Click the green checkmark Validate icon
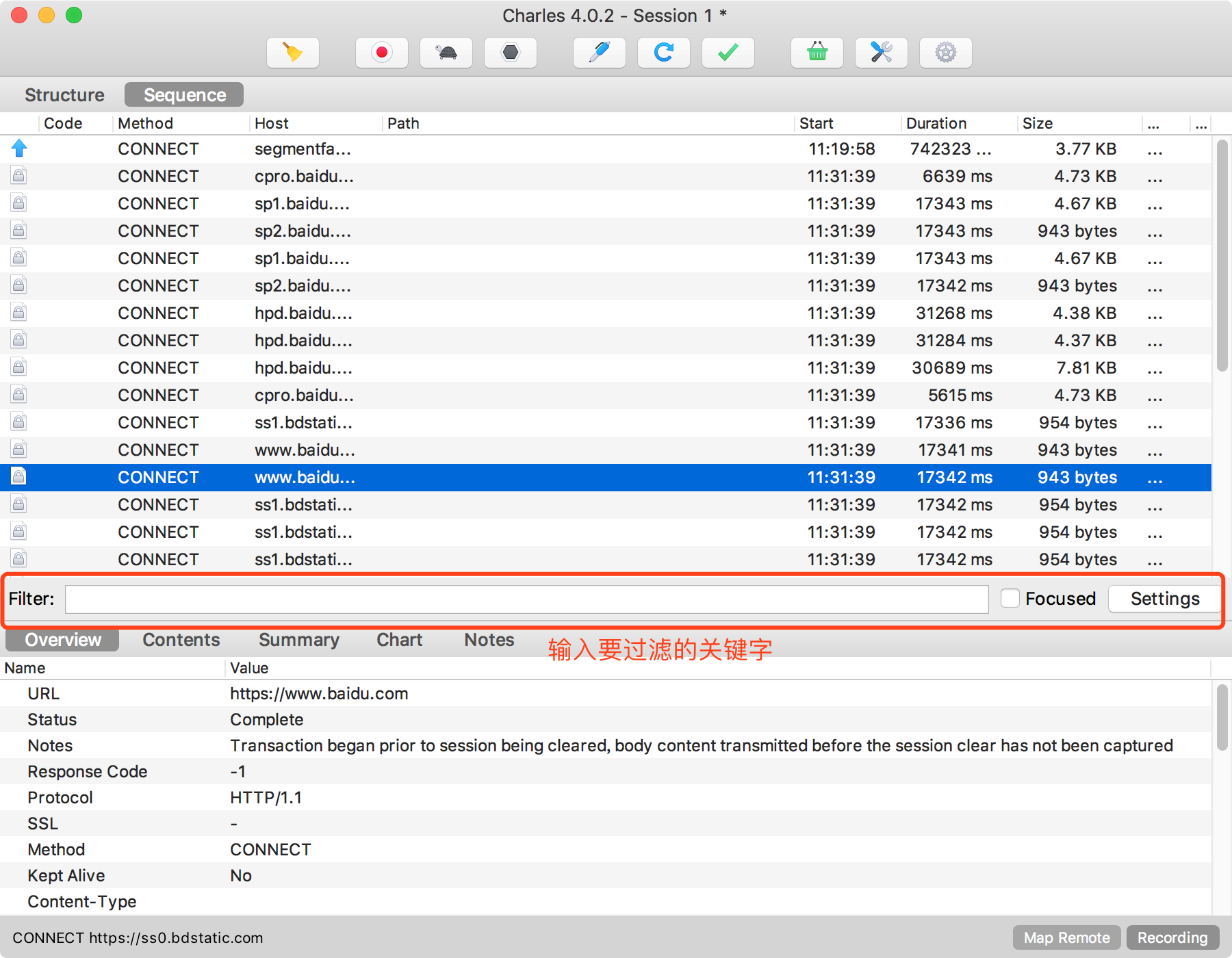 [728, 53]
